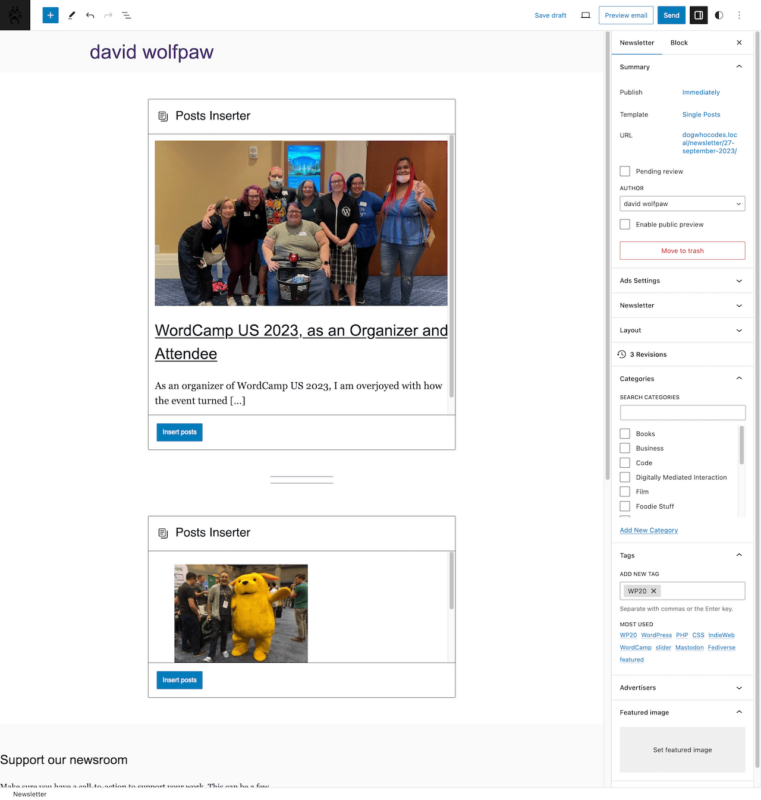Click the Search Categories input field
This screenshot has width=761, height=800.
click(682, 412)
